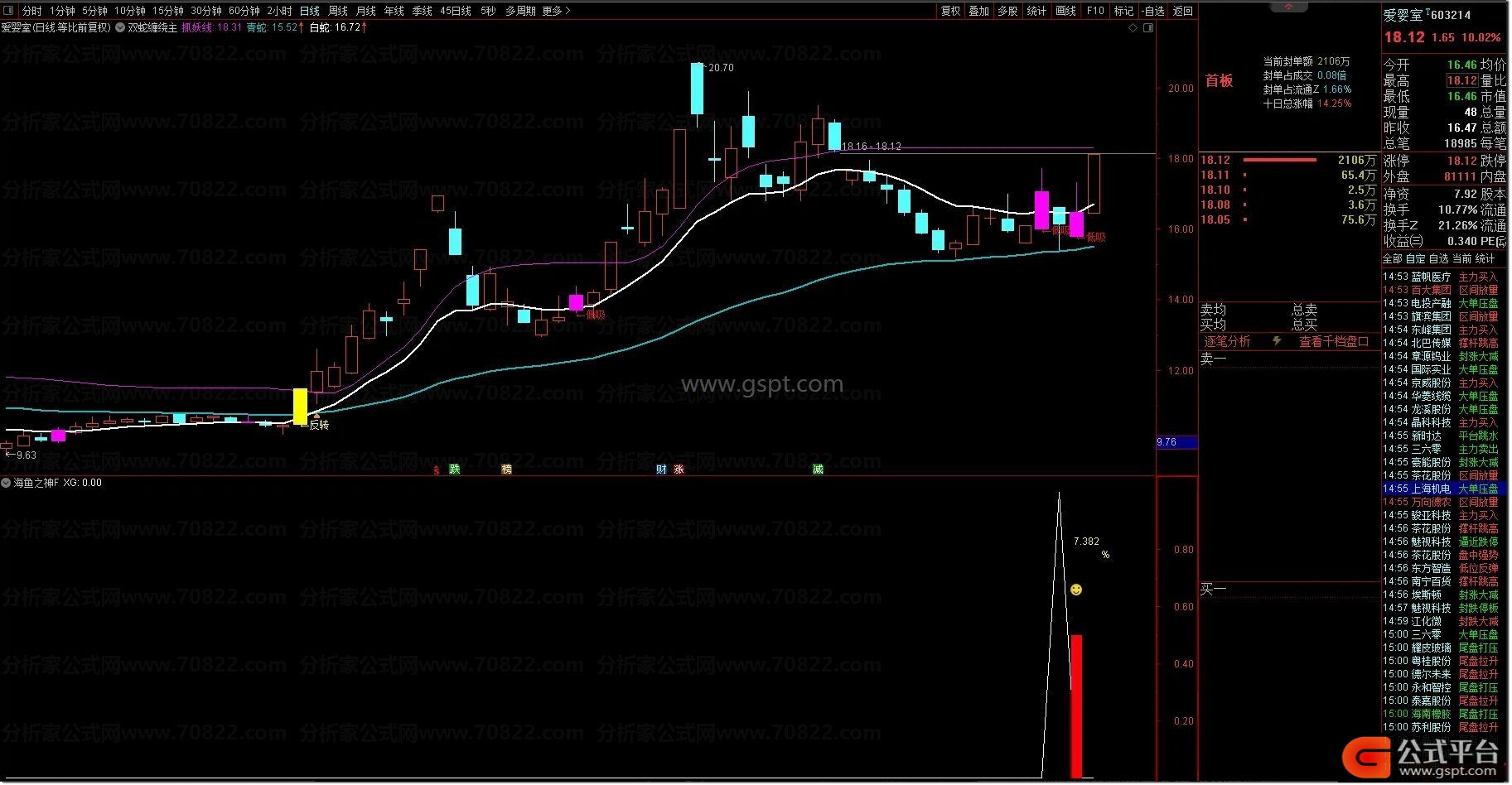Image resolution: width=1512 pixels, height=785 pixels.
Task: Click the red bar in 海鱼之神F subchart
Action: click(1076, 706)
